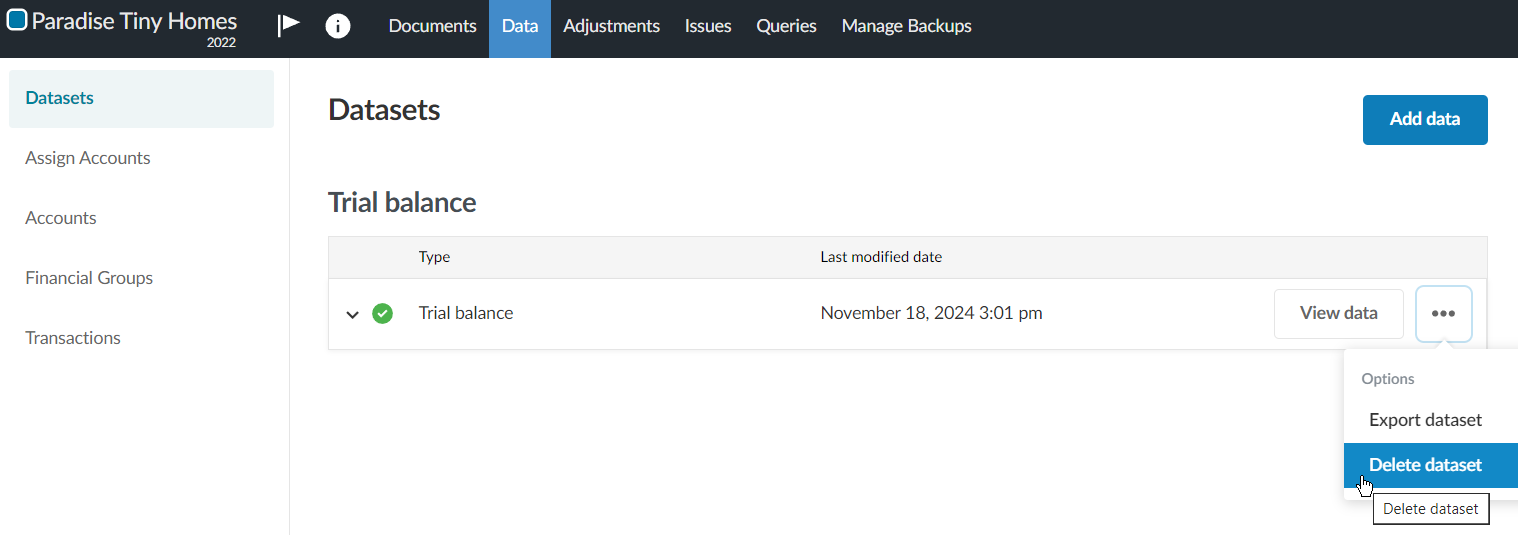This screenshot has height=537, width=1518.
Task: Open the Queries tab
Action: pyautogui.click(x=786, y=27)
